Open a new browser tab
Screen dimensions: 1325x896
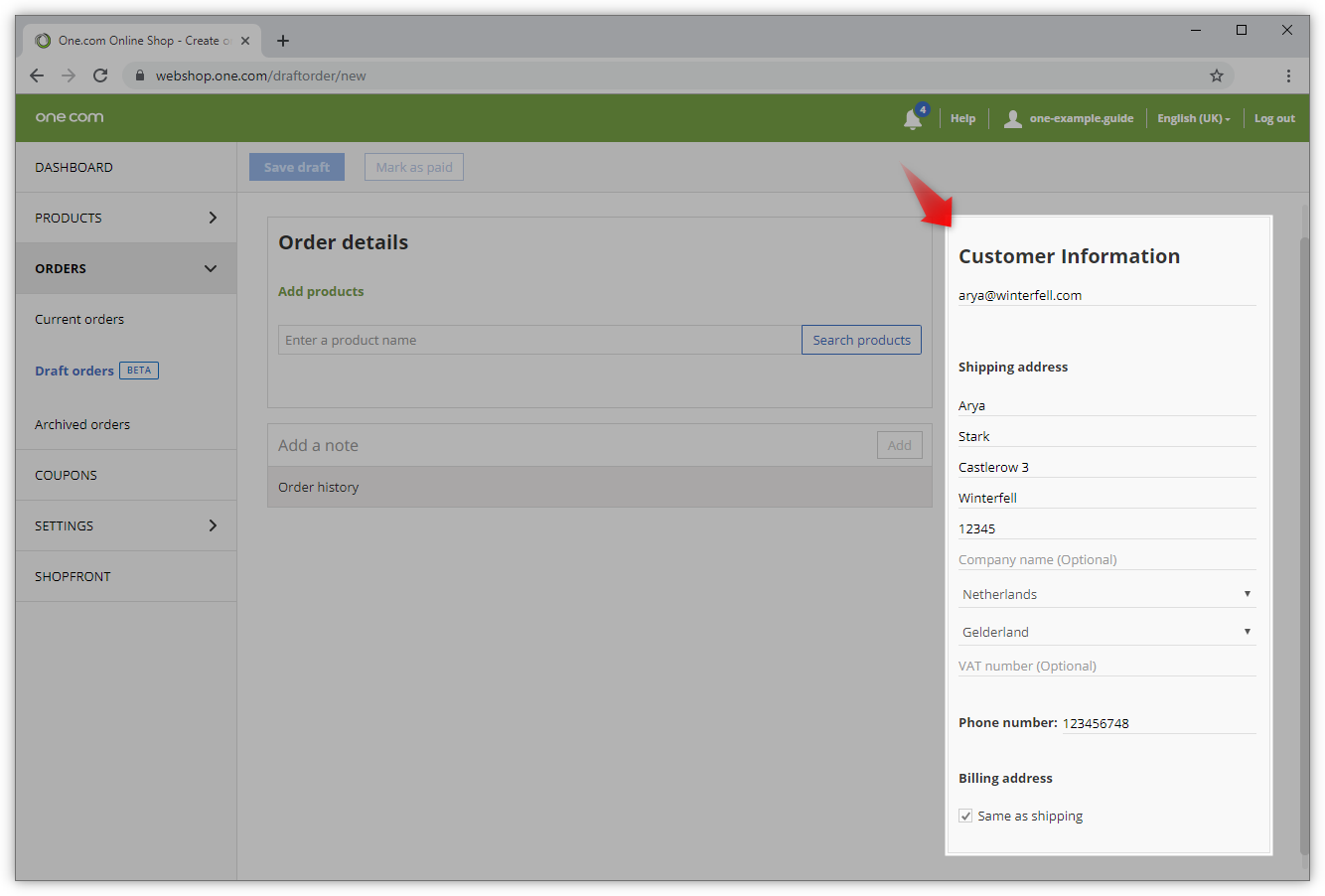pos(283,41)
